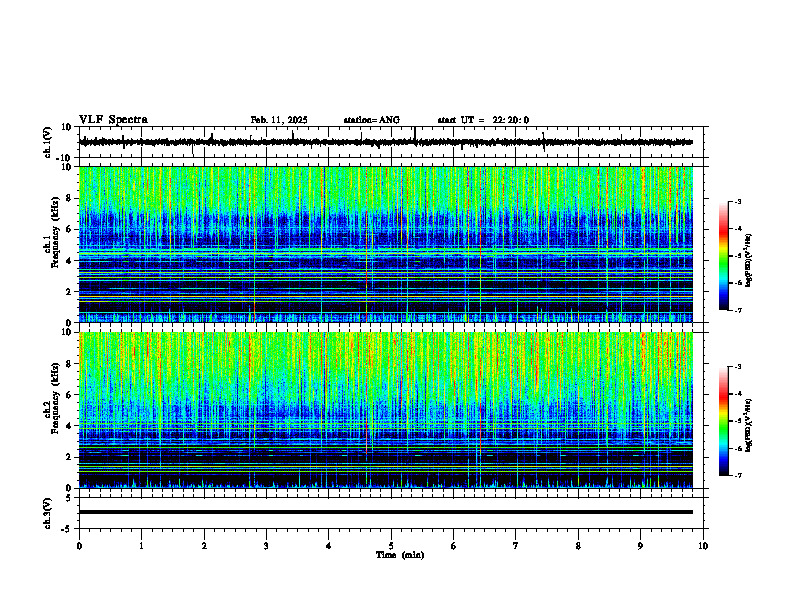This screenshot has width=792, height=612.
Task: Click the "5" tick on ch.3(V) axis
Action: (x=70, y=498)
